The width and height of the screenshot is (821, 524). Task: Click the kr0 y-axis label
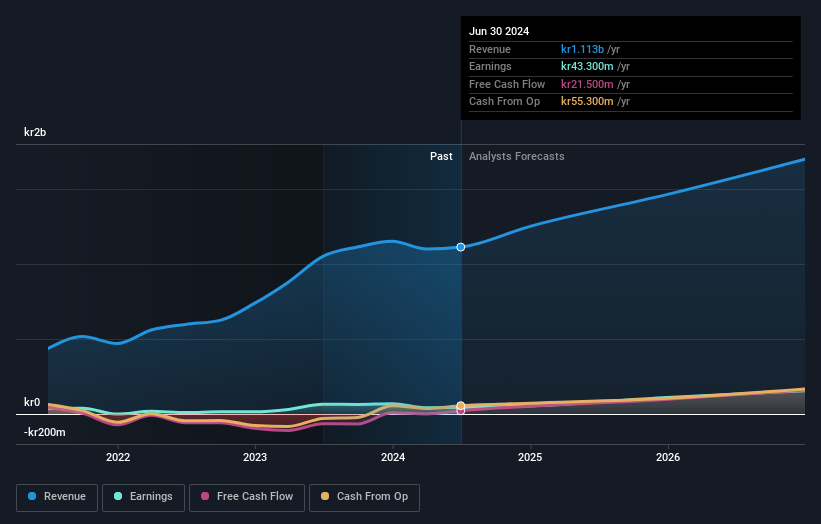point(32,402)
